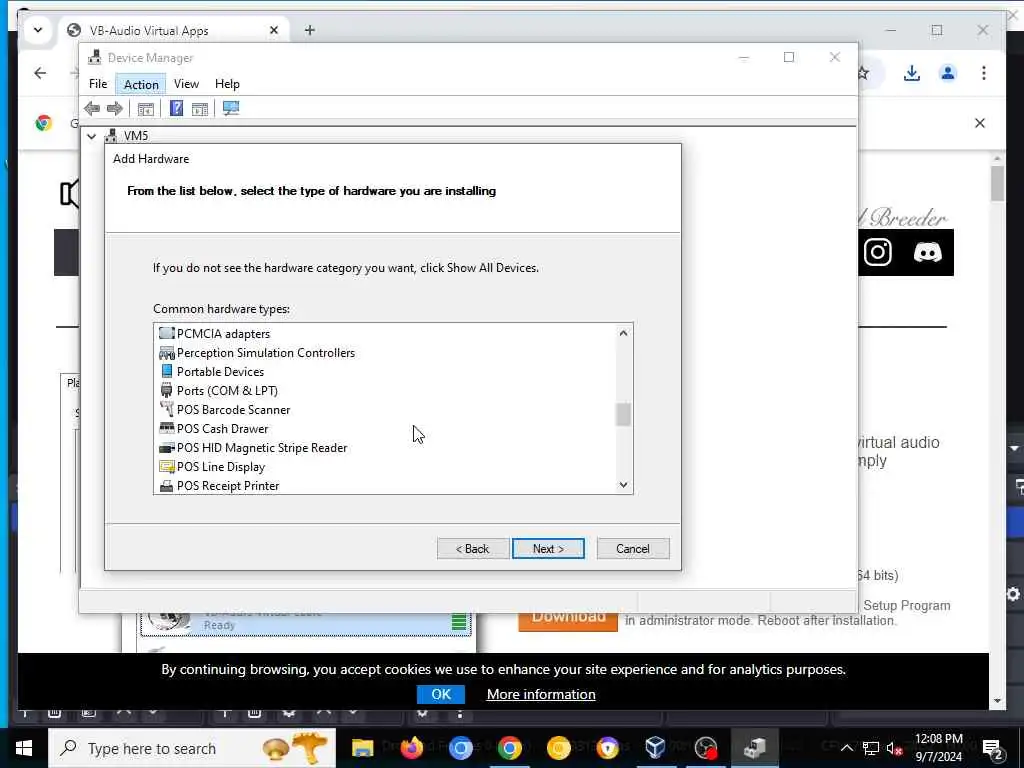Click the scan for hardware changes monitor icon
The height and width of the screenshot is (768, 1024).
(x=231, y=108)
